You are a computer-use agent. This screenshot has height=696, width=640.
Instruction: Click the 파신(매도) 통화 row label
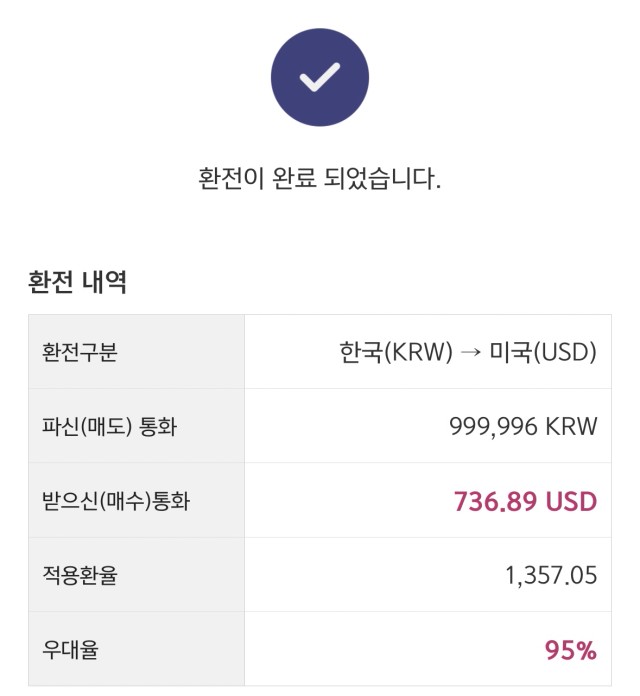click(109, 427)
